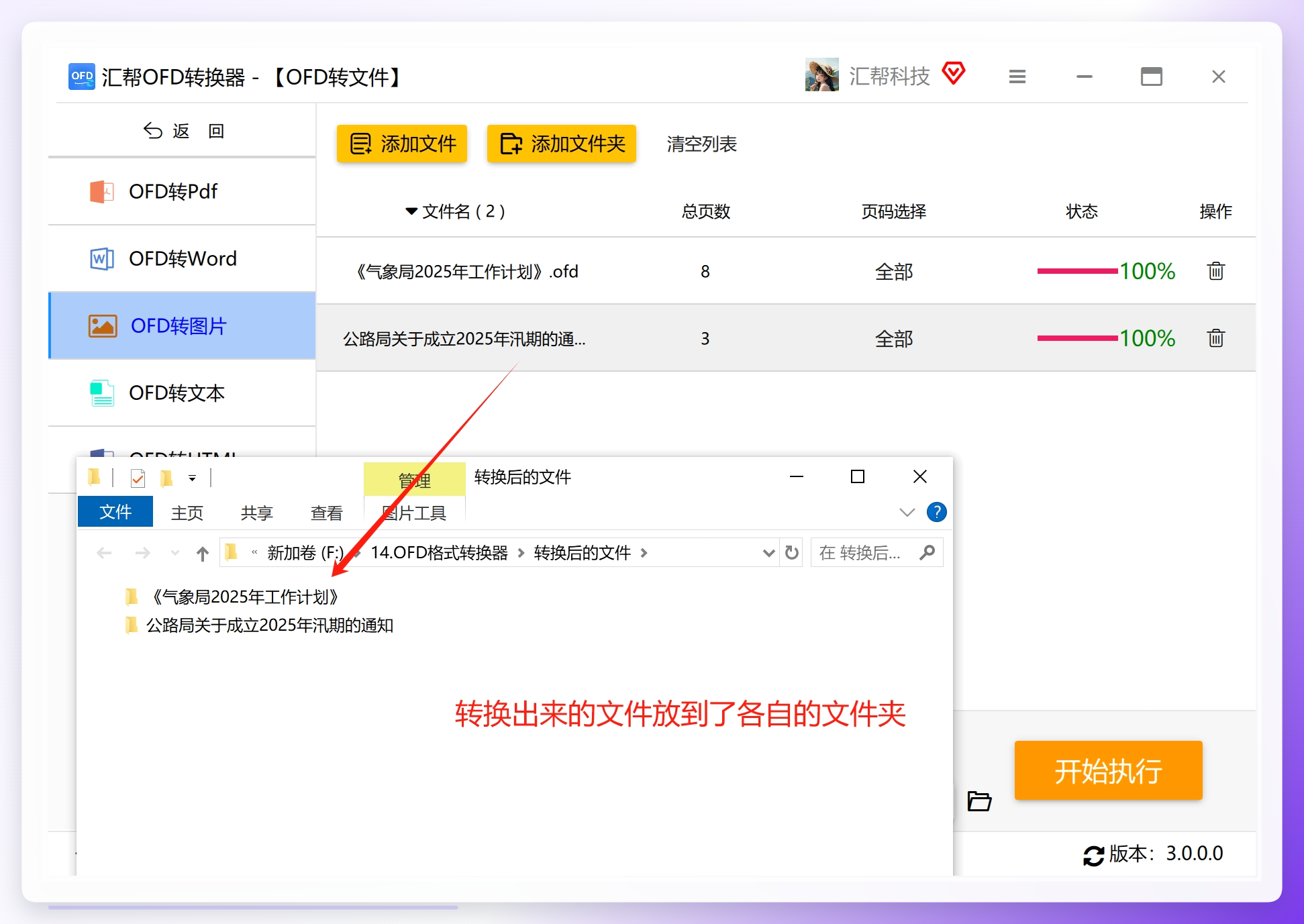This screenshot has height=924, width=1304.
Task: Click Explorer search magnifier icon
Action: coord(927,552)
